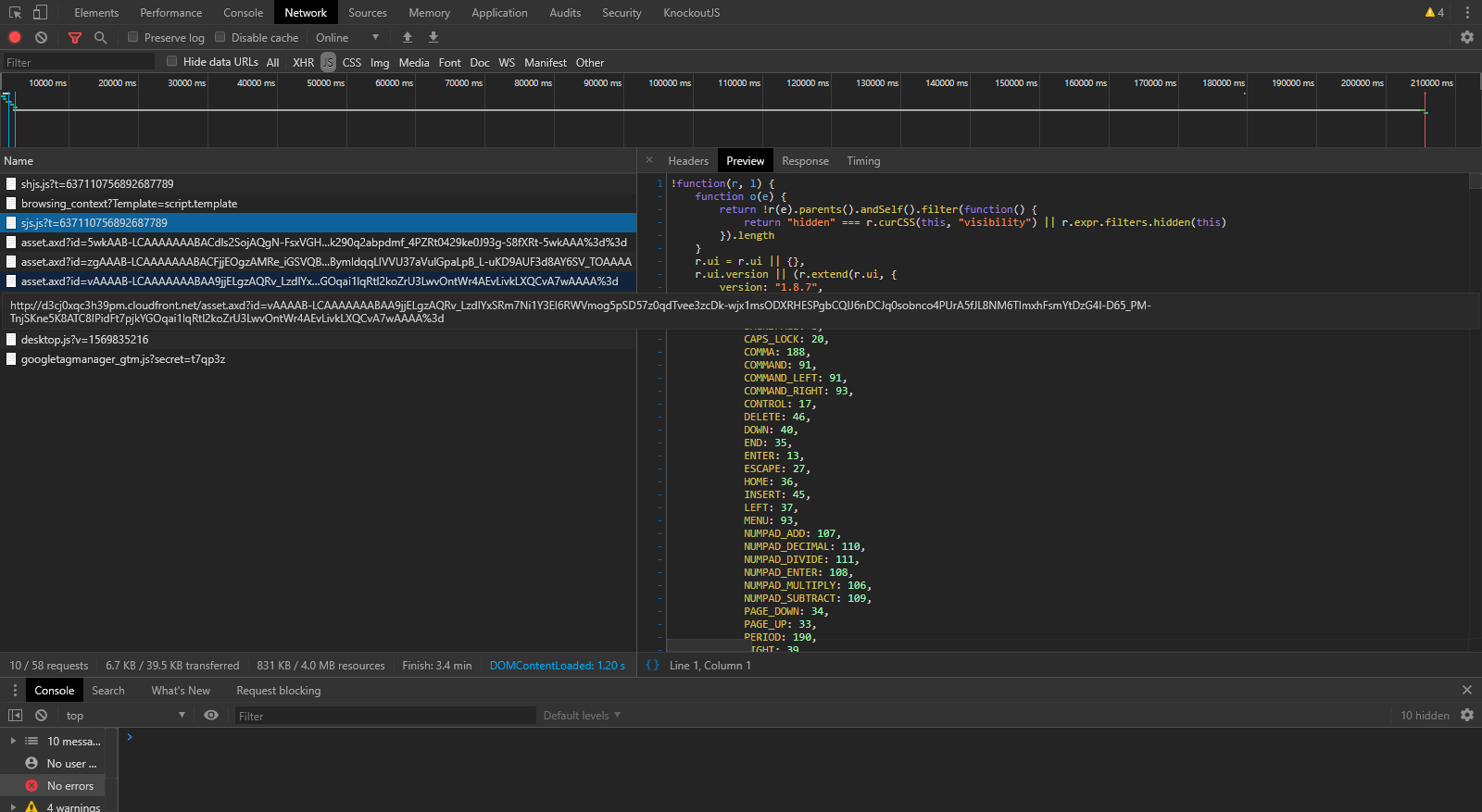Screen dimensions: 1482x812
Task: Open the Headers tab
Action: [x=688, y=161]
